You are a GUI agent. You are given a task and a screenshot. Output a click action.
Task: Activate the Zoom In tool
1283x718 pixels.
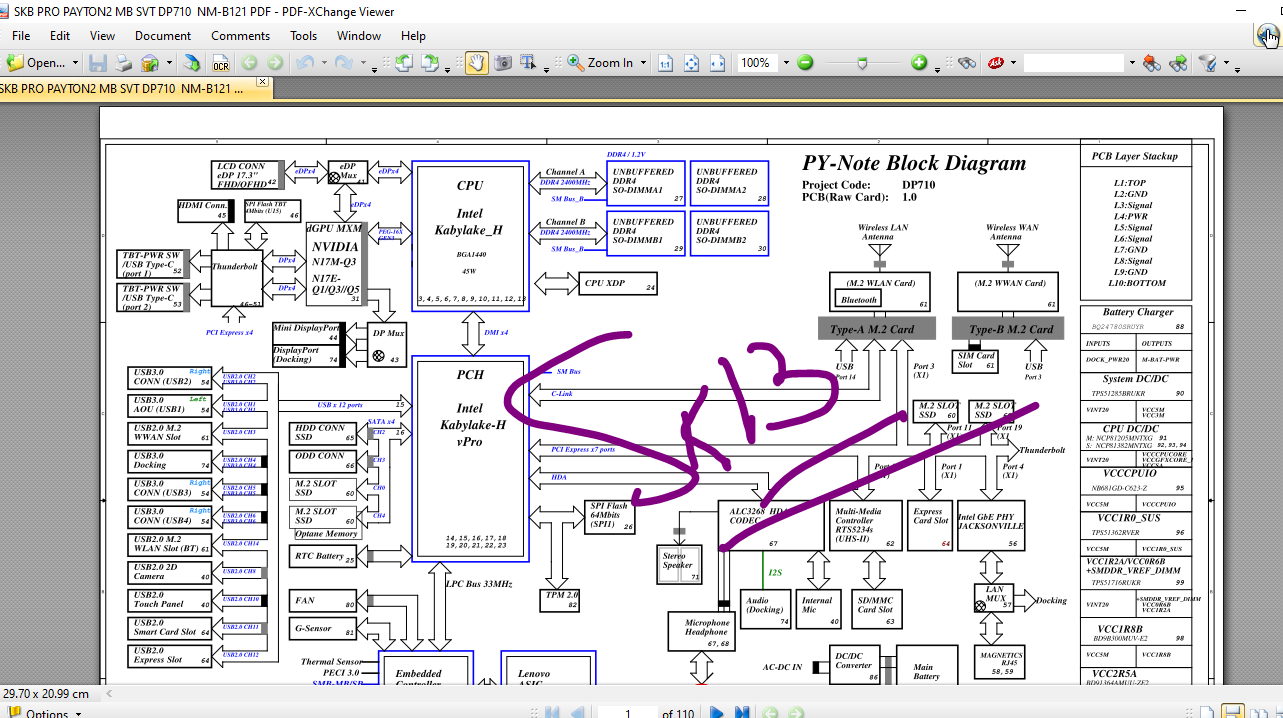[601, 63]
